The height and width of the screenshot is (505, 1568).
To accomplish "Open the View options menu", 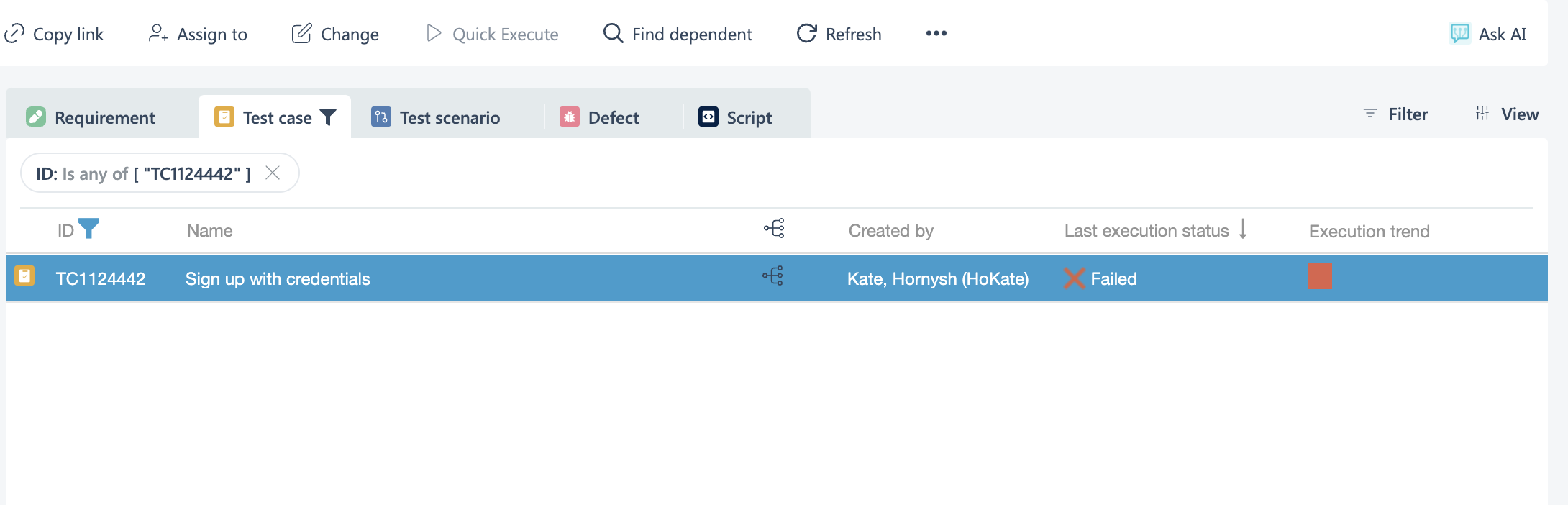I will click(x=1507, y=114).
